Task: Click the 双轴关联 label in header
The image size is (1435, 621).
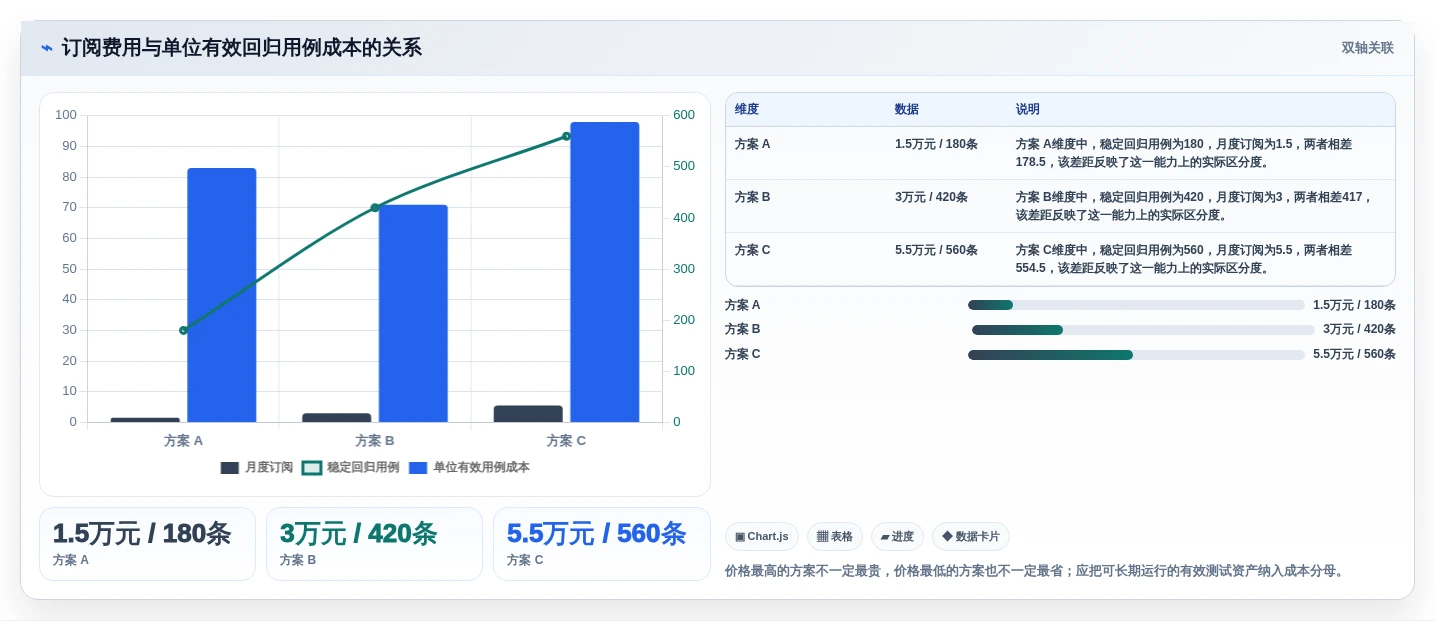Action: pyautogui.click(x=1367, y=48)
